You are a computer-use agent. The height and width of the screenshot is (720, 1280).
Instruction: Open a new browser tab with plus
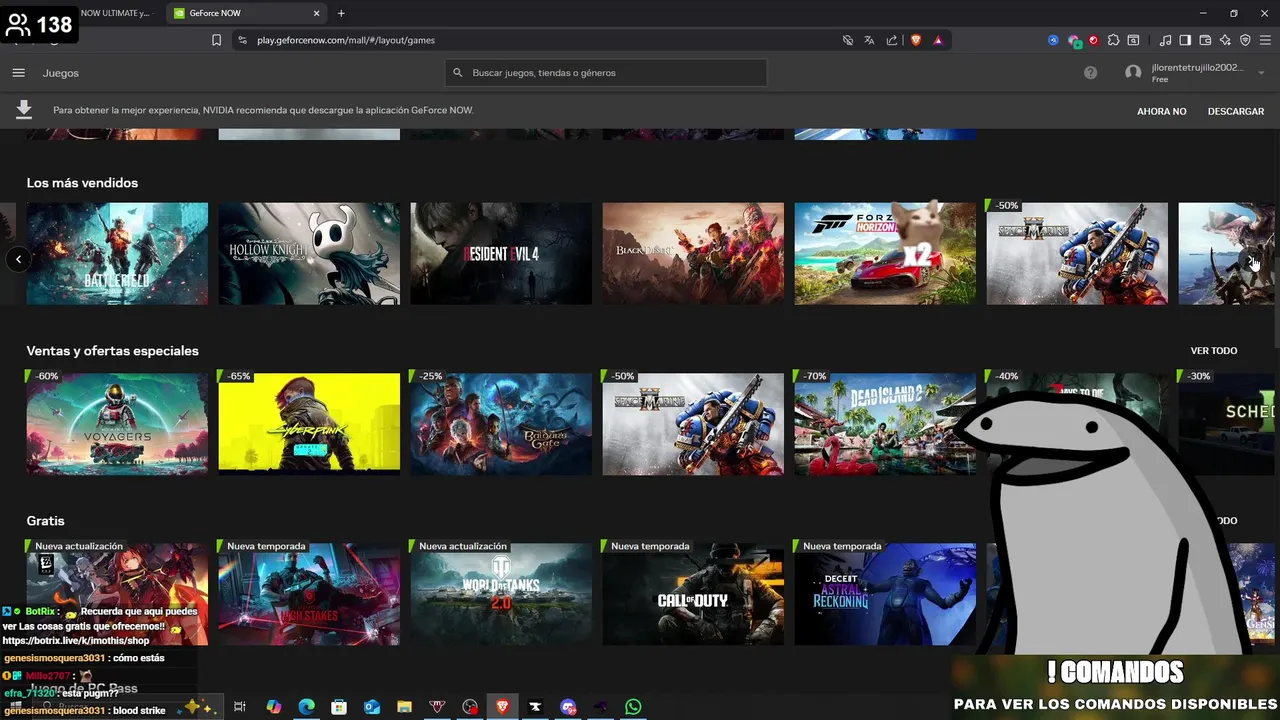pyautogui.click(x=341, y=13)
